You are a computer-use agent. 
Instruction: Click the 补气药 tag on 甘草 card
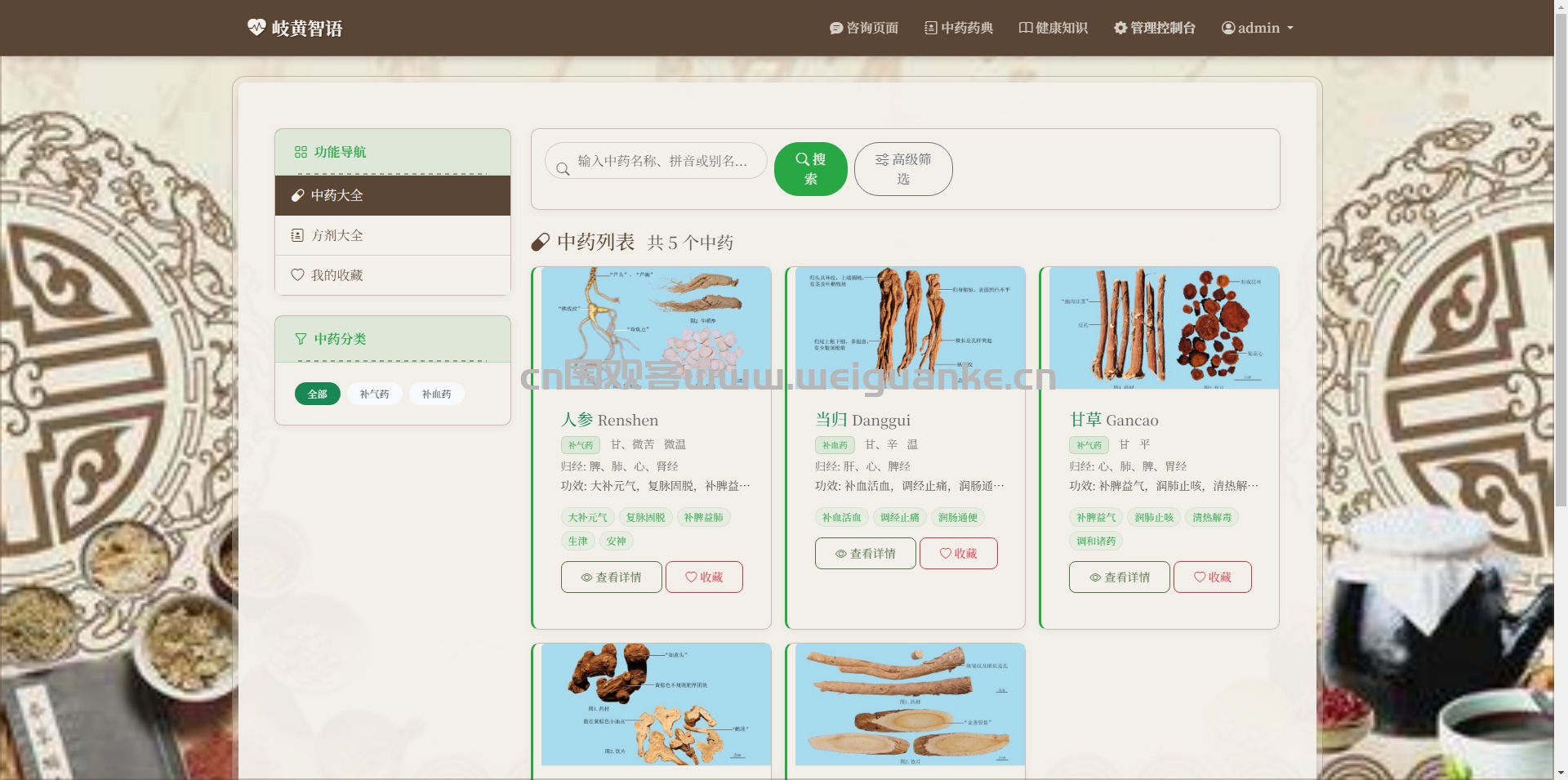point(1089,445)
